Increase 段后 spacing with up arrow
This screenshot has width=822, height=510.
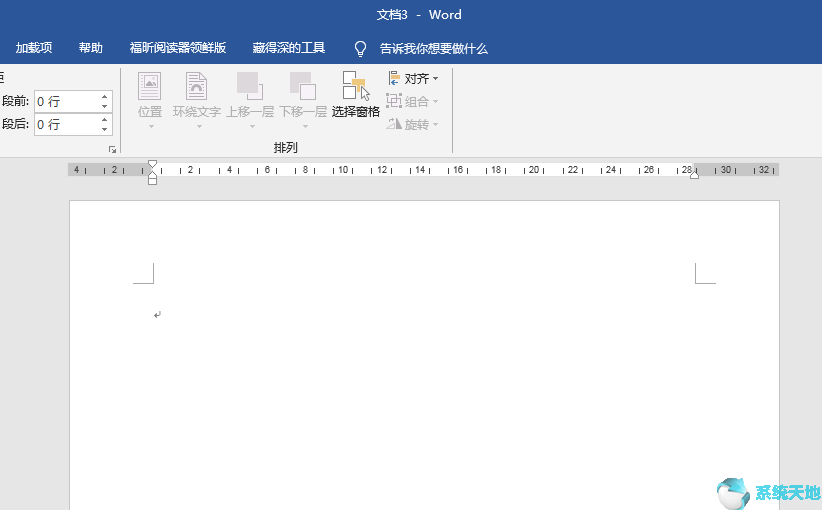(x=105, y=120)
